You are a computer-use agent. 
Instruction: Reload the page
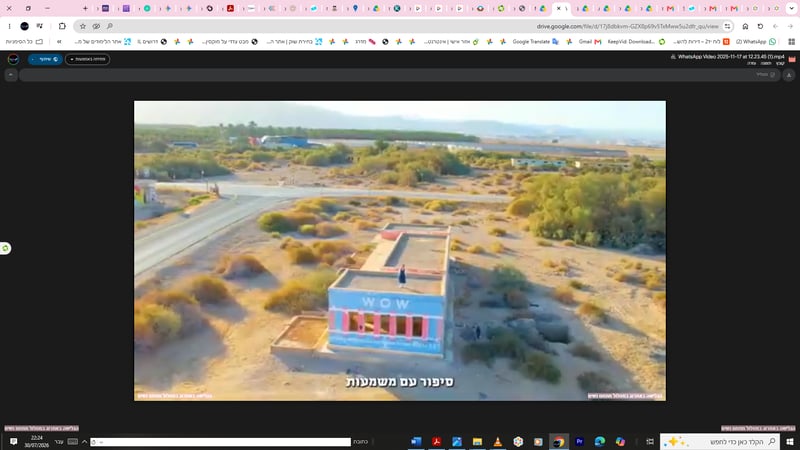click(x=760, y=26)
